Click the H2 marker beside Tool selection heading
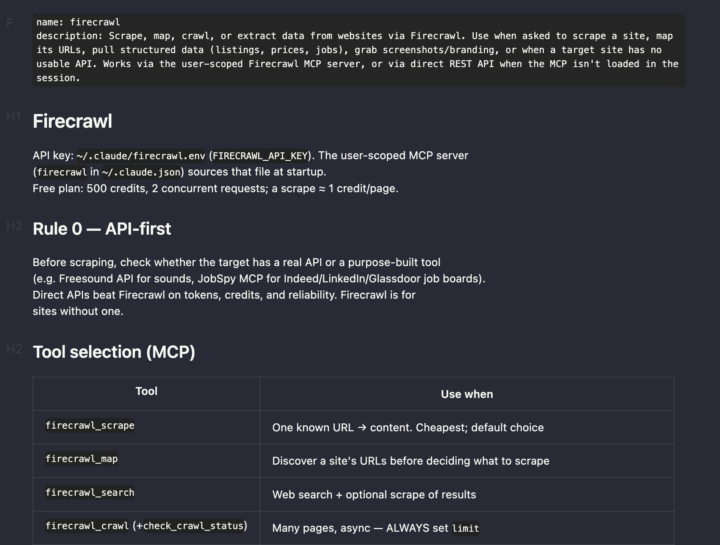Image resolution: width=720 pixels, height=545 pixels. click(x=14, y=349)
